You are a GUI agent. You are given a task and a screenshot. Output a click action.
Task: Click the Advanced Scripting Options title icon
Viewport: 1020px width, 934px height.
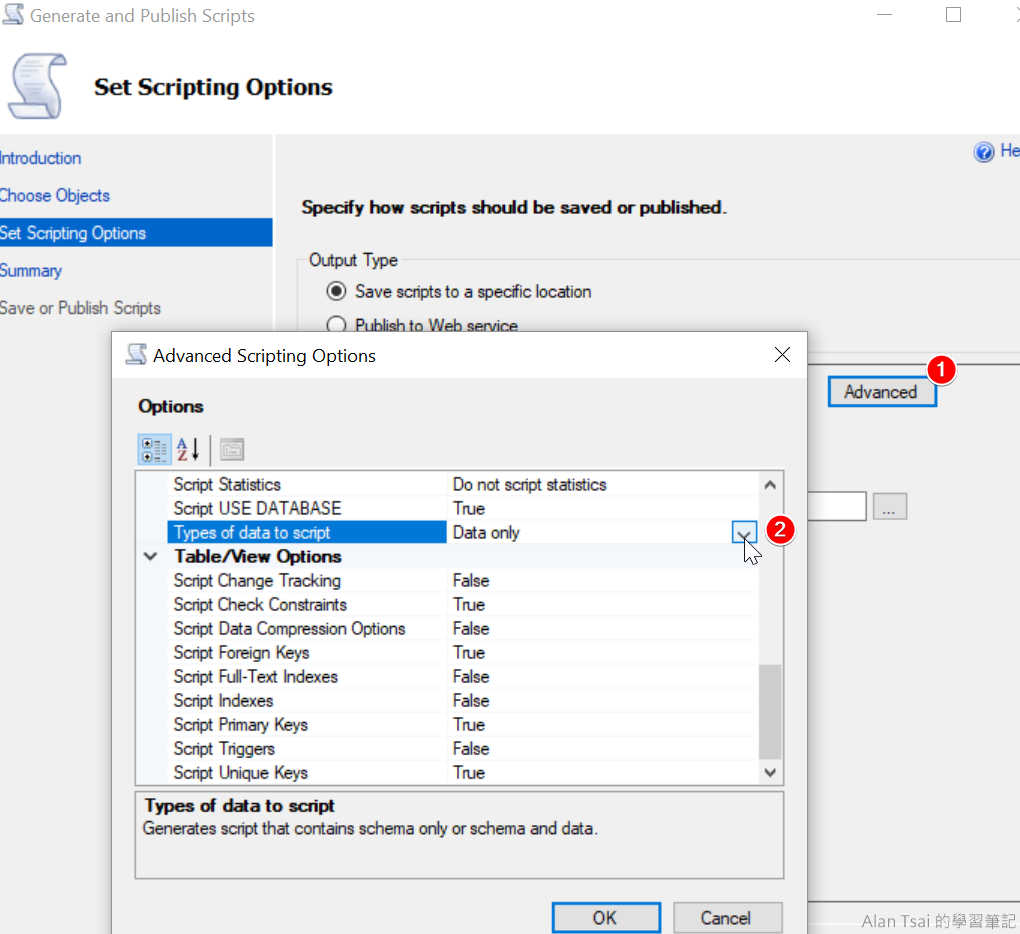tap(136, 355)
